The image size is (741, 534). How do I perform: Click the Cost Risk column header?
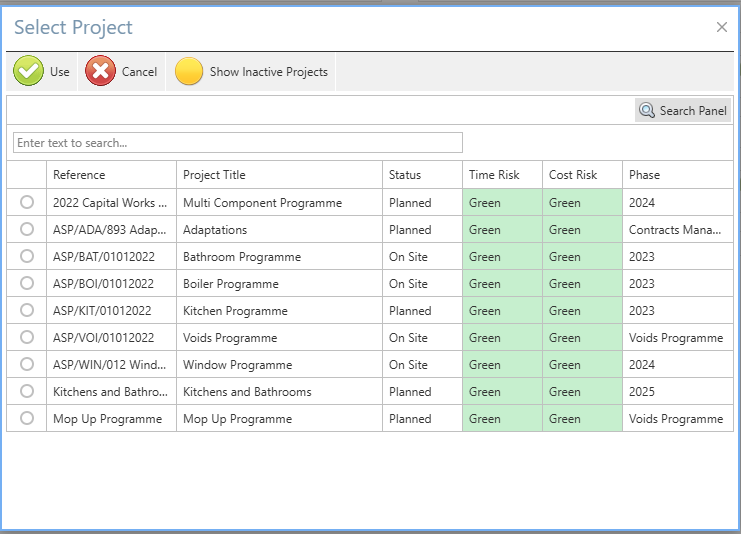click(x=573, y=175)
